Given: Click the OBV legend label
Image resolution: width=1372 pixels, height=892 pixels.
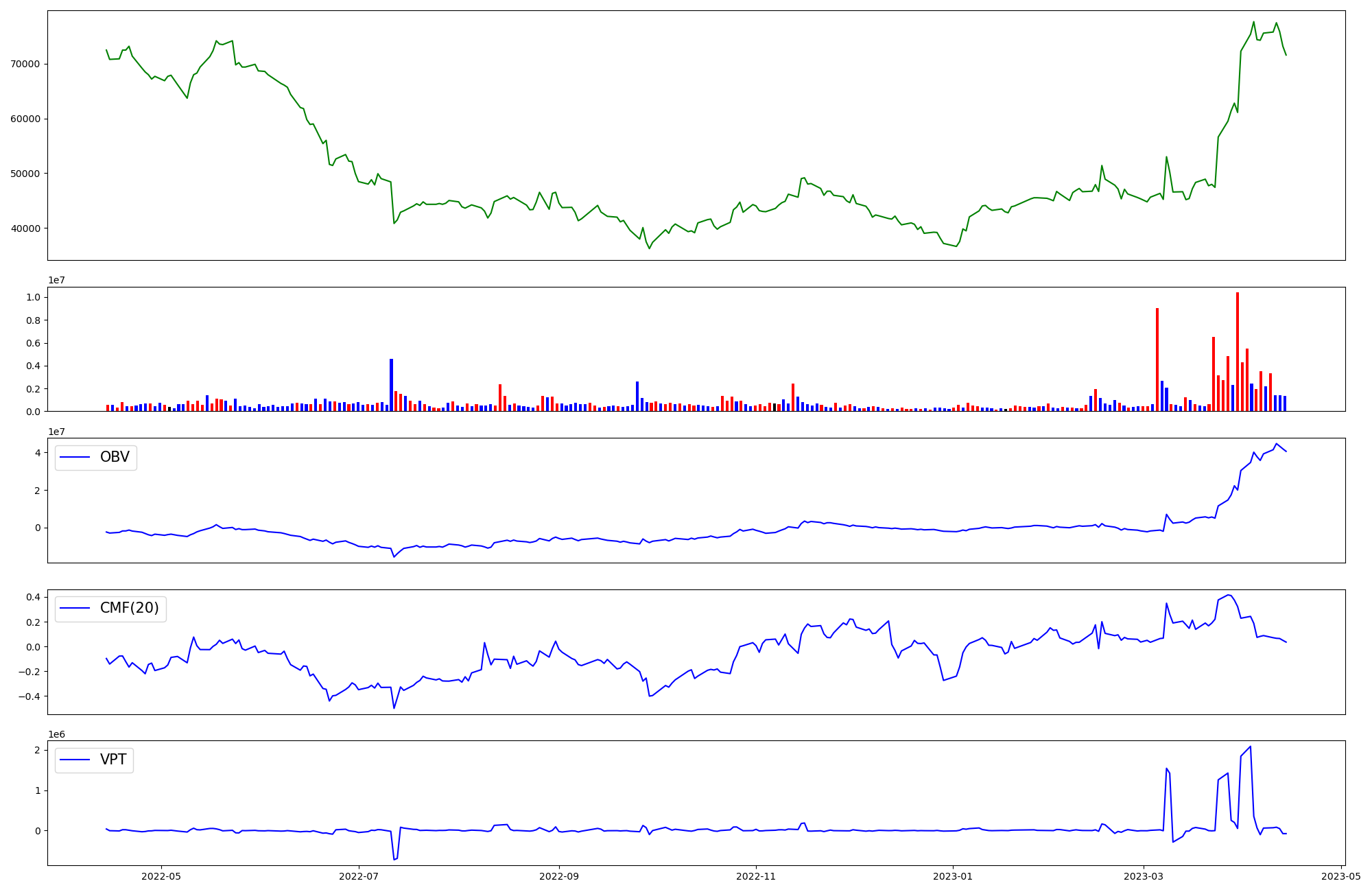Looking at the screenshot, I should (x=115, y=458).
